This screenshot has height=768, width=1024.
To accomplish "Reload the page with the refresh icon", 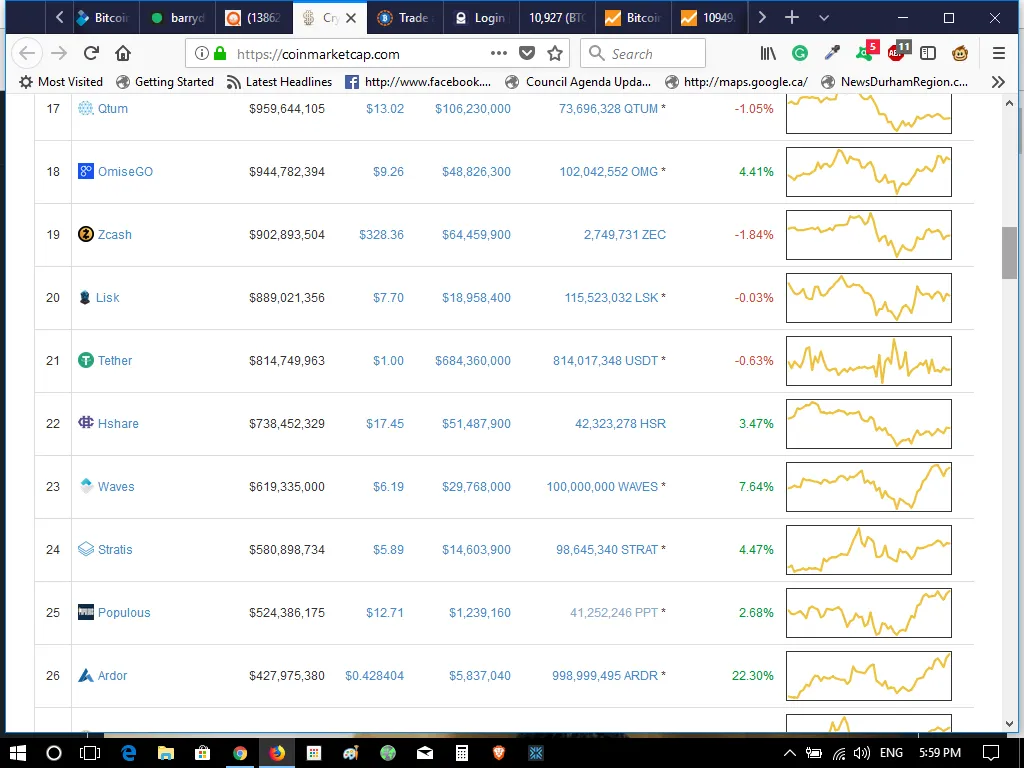I will click(91, 54).
